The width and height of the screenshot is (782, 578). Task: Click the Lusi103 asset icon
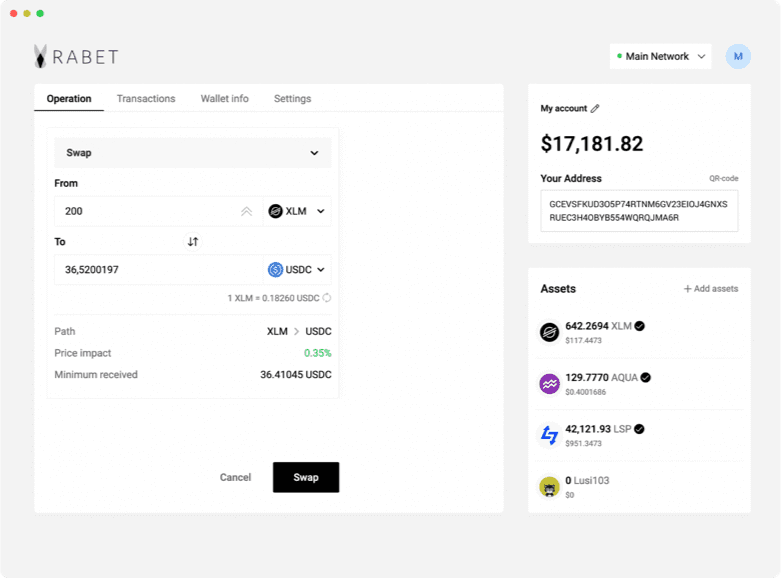[x=549, y=487]
